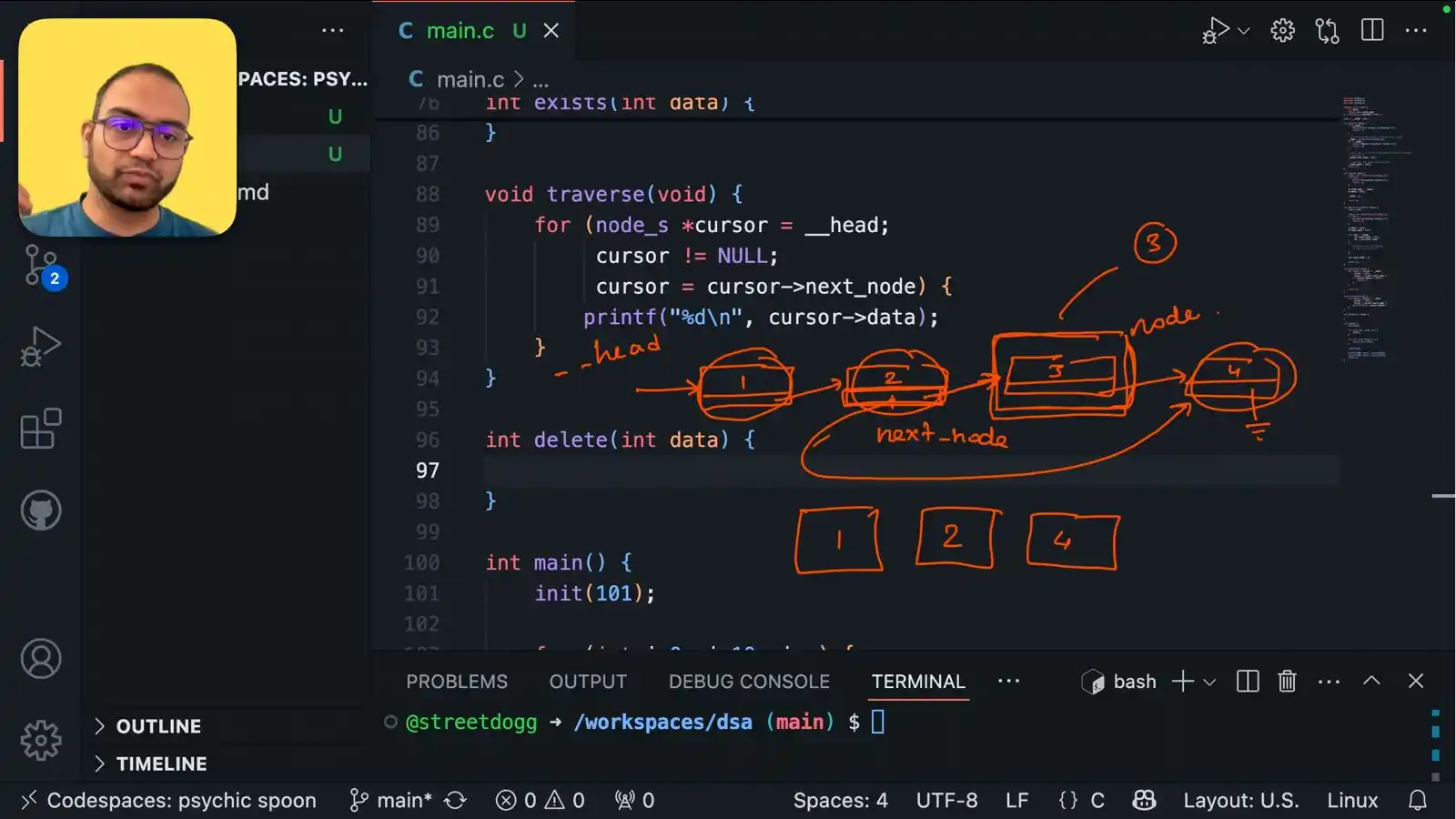Switch to the PROBLEMS tab

[457, 682]
